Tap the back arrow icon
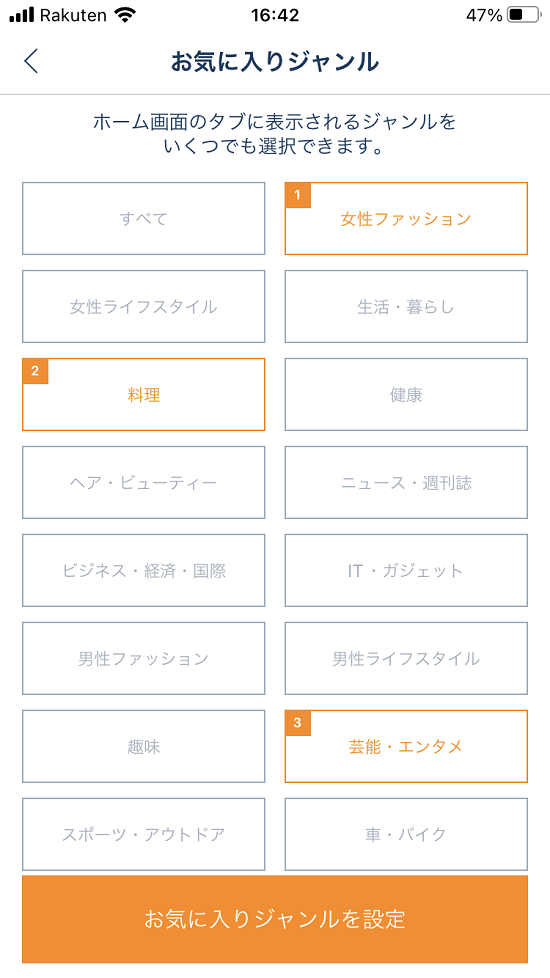Viewport: 550px width, 978px height. (x=31, y=62)
